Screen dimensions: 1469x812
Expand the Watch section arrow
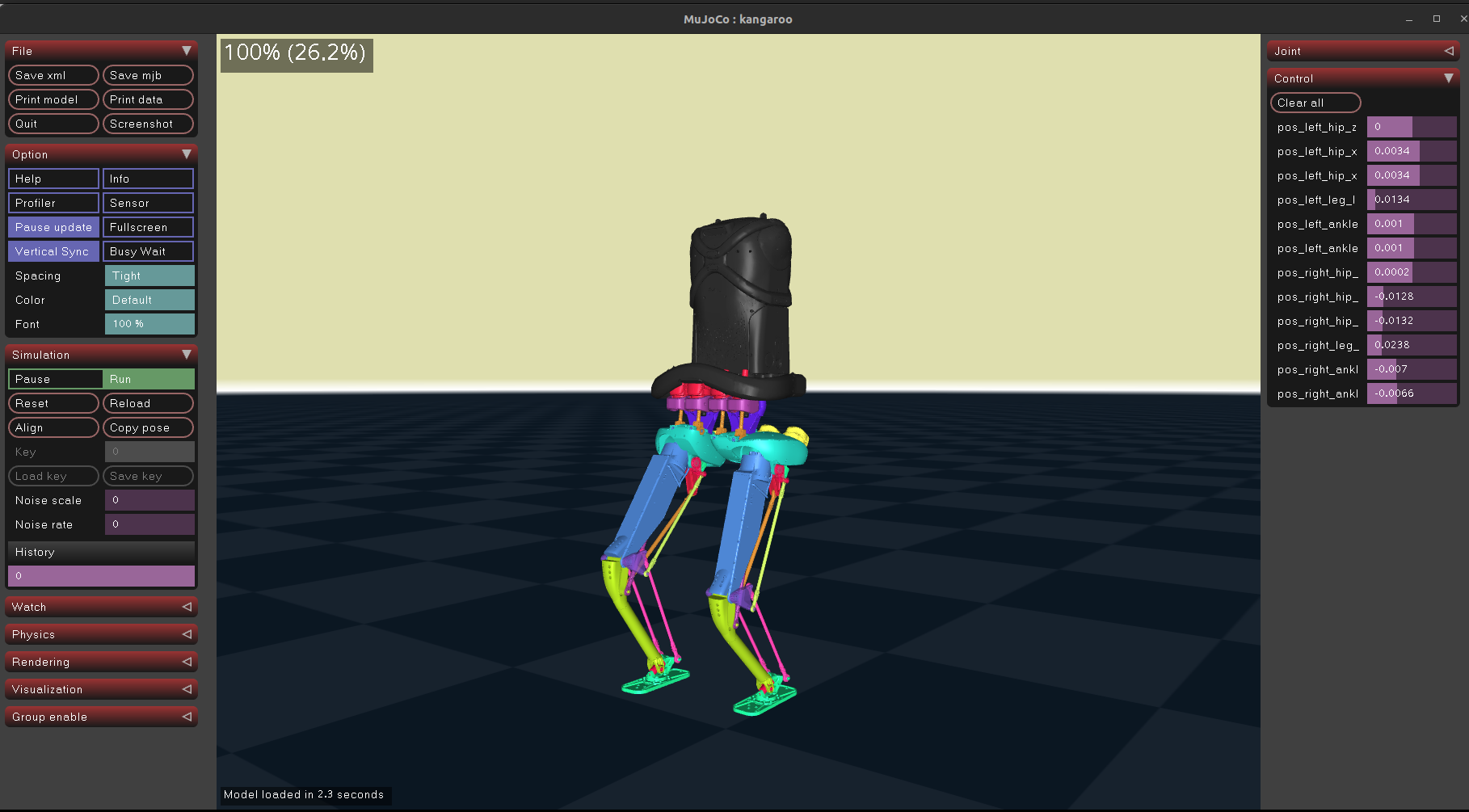click(187, 607)
